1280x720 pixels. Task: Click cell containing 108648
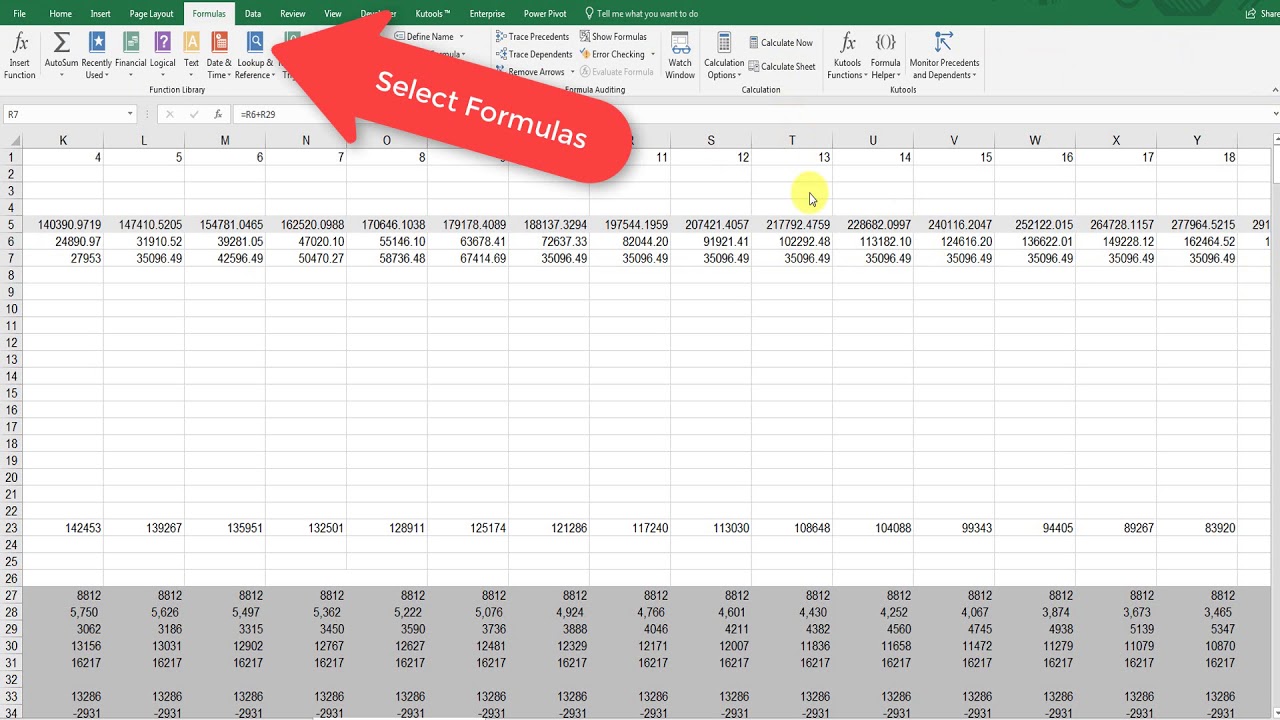coord(792,528)
